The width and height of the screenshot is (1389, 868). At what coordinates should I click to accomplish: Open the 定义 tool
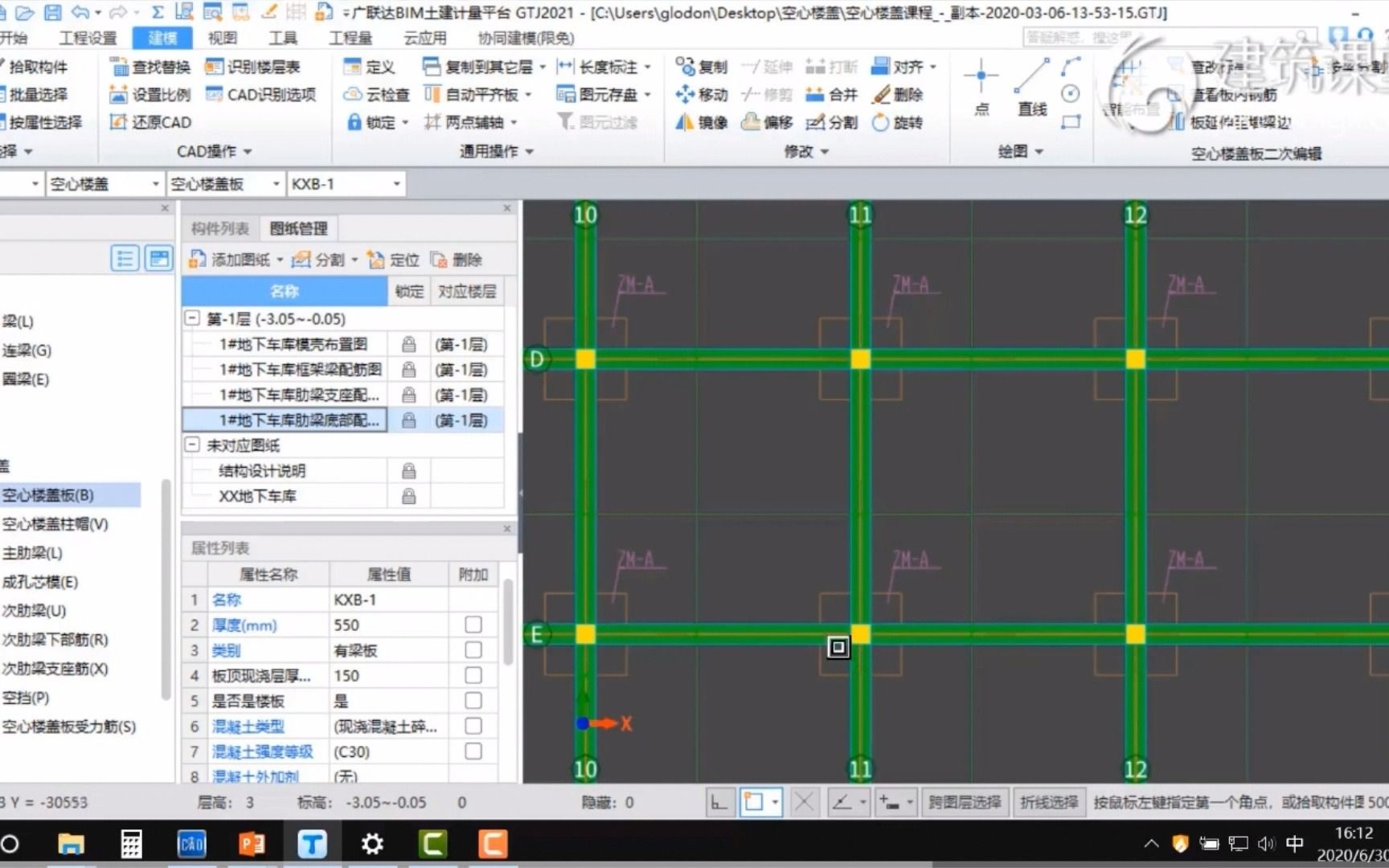tap(369, 67)
